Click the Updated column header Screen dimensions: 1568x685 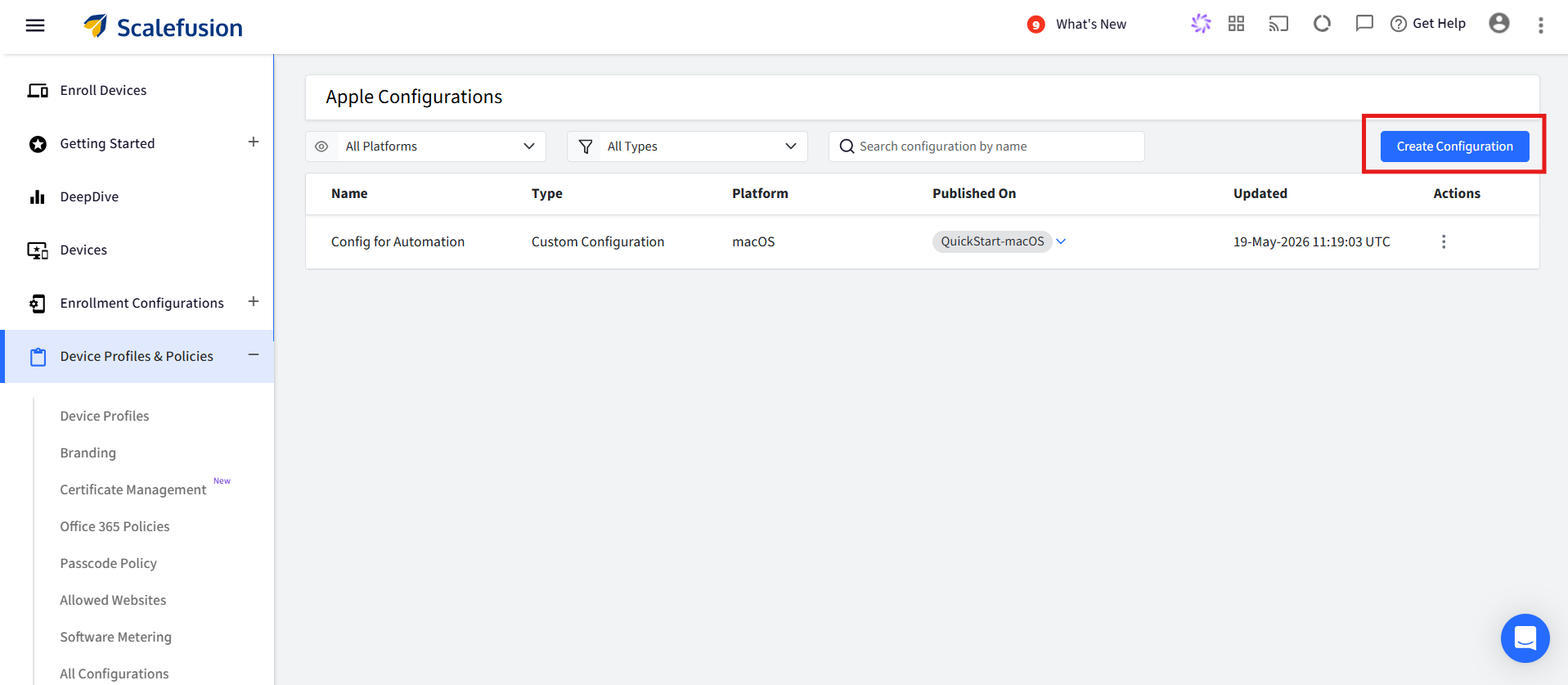click(1260, 193)
